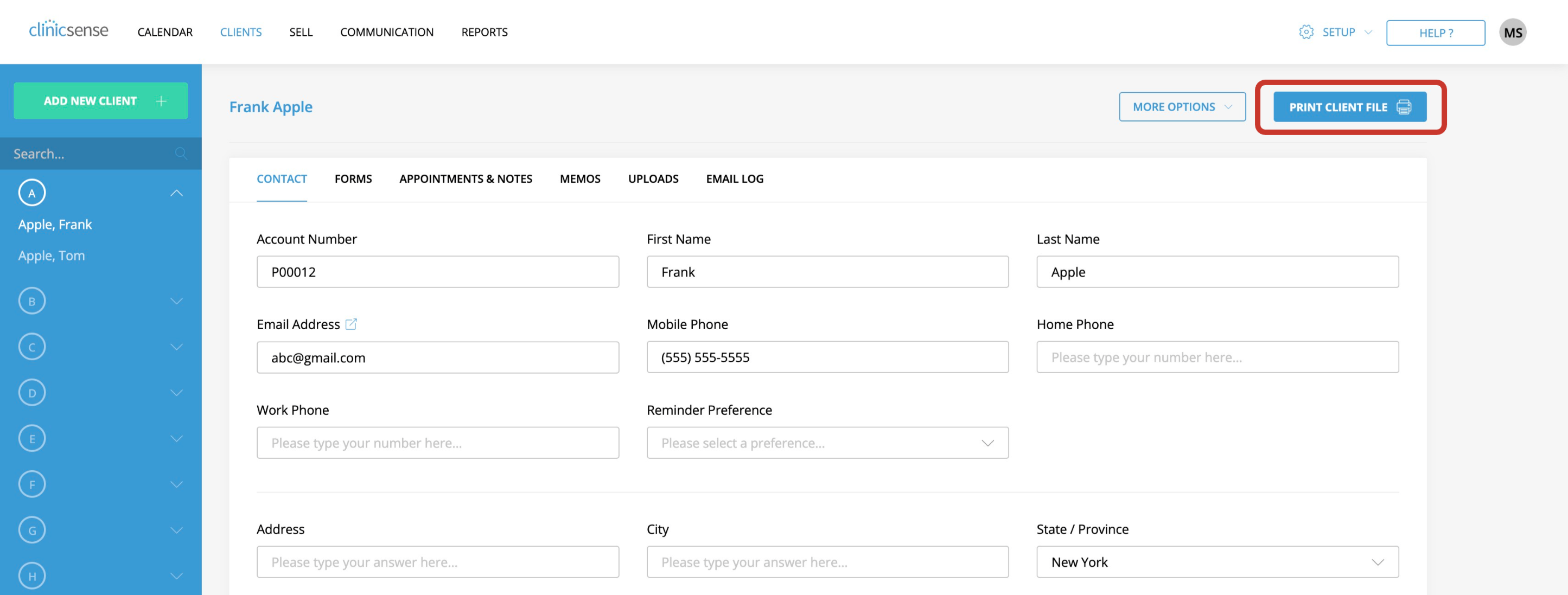This screenshot has width=1568, height=595.
Task: Open the external link icon beside Email Address
Action: click(351, 324)
